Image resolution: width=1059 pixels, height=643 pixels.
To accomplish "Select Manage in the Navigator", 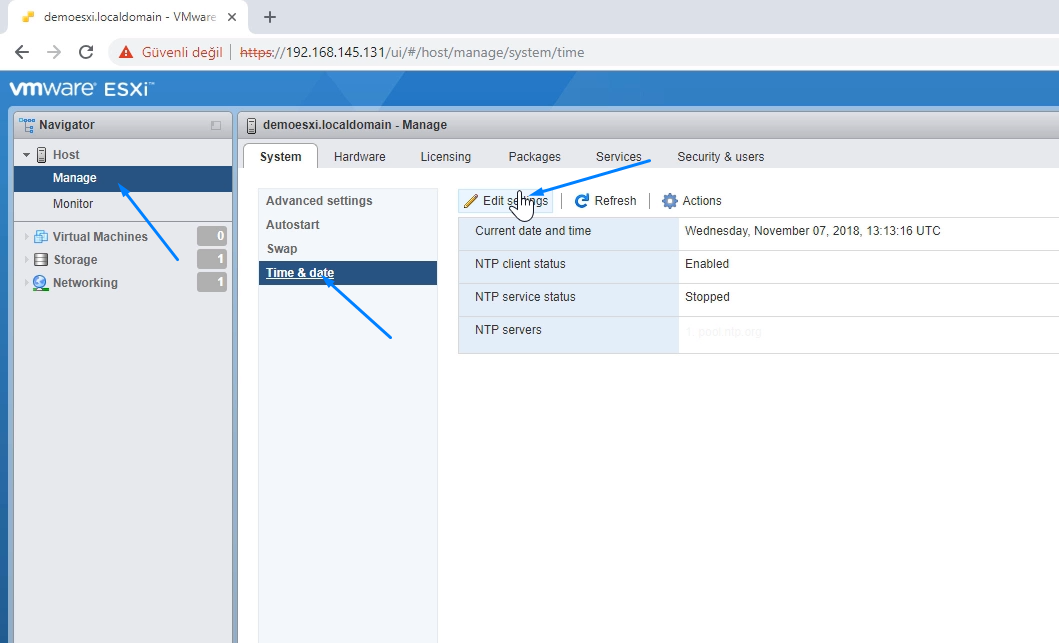I will [123, 178].
